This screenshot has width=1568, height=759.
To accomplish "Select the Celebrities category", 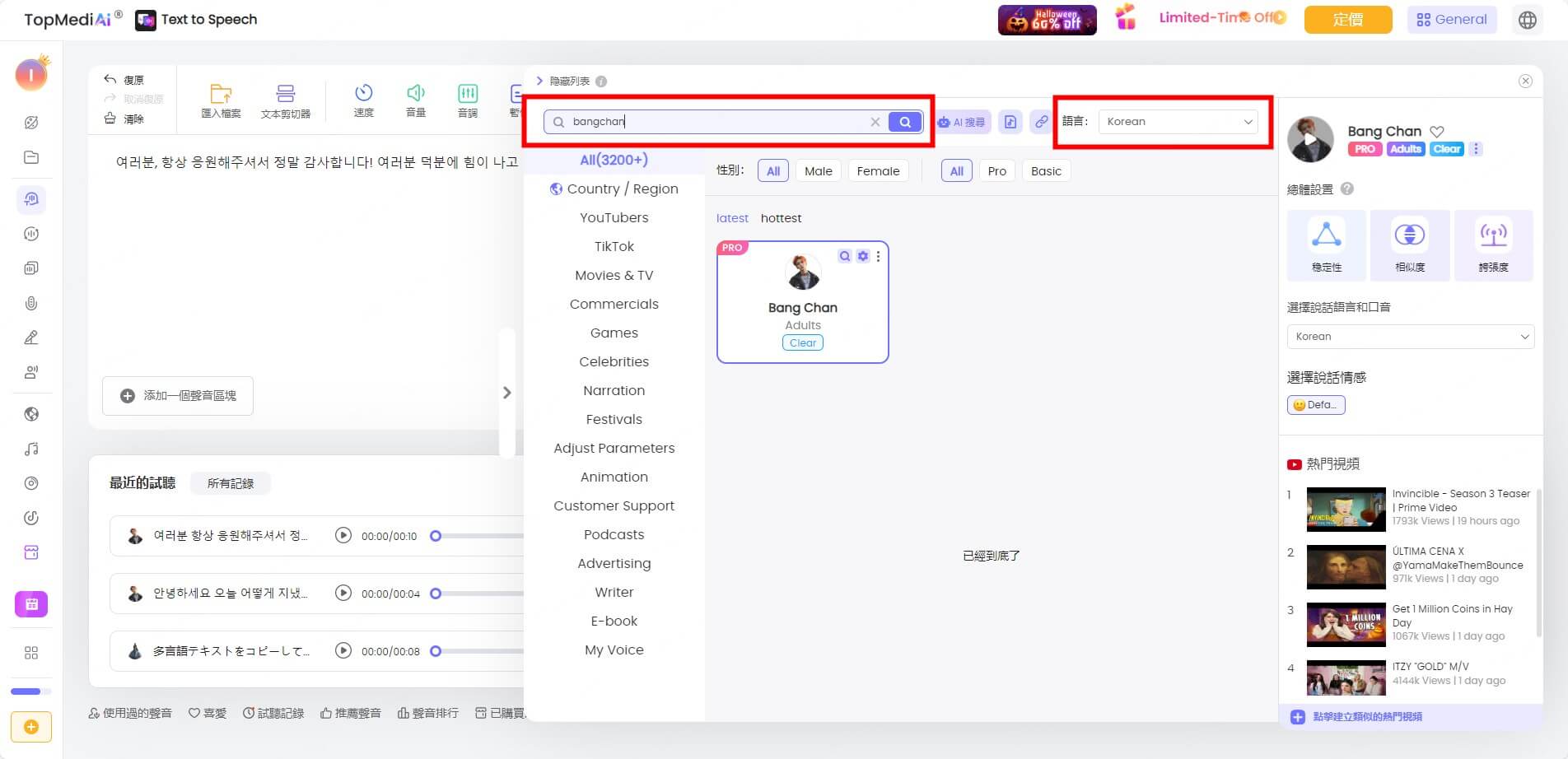I will coord(614,361).
